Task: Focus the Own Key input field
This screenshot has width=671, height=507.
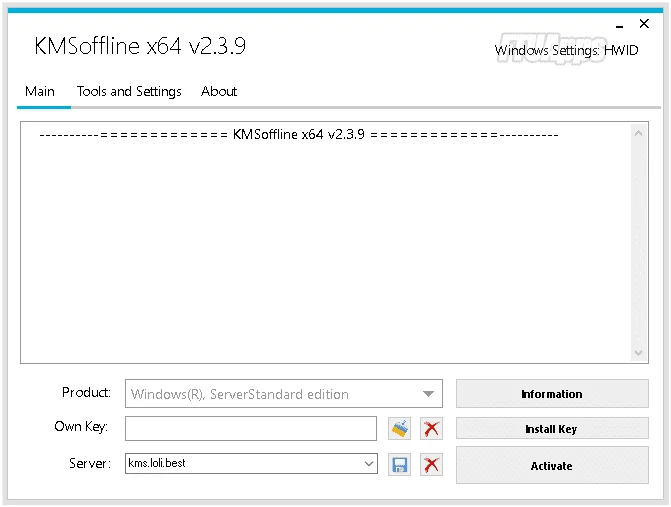Action: tap(251, 428)
